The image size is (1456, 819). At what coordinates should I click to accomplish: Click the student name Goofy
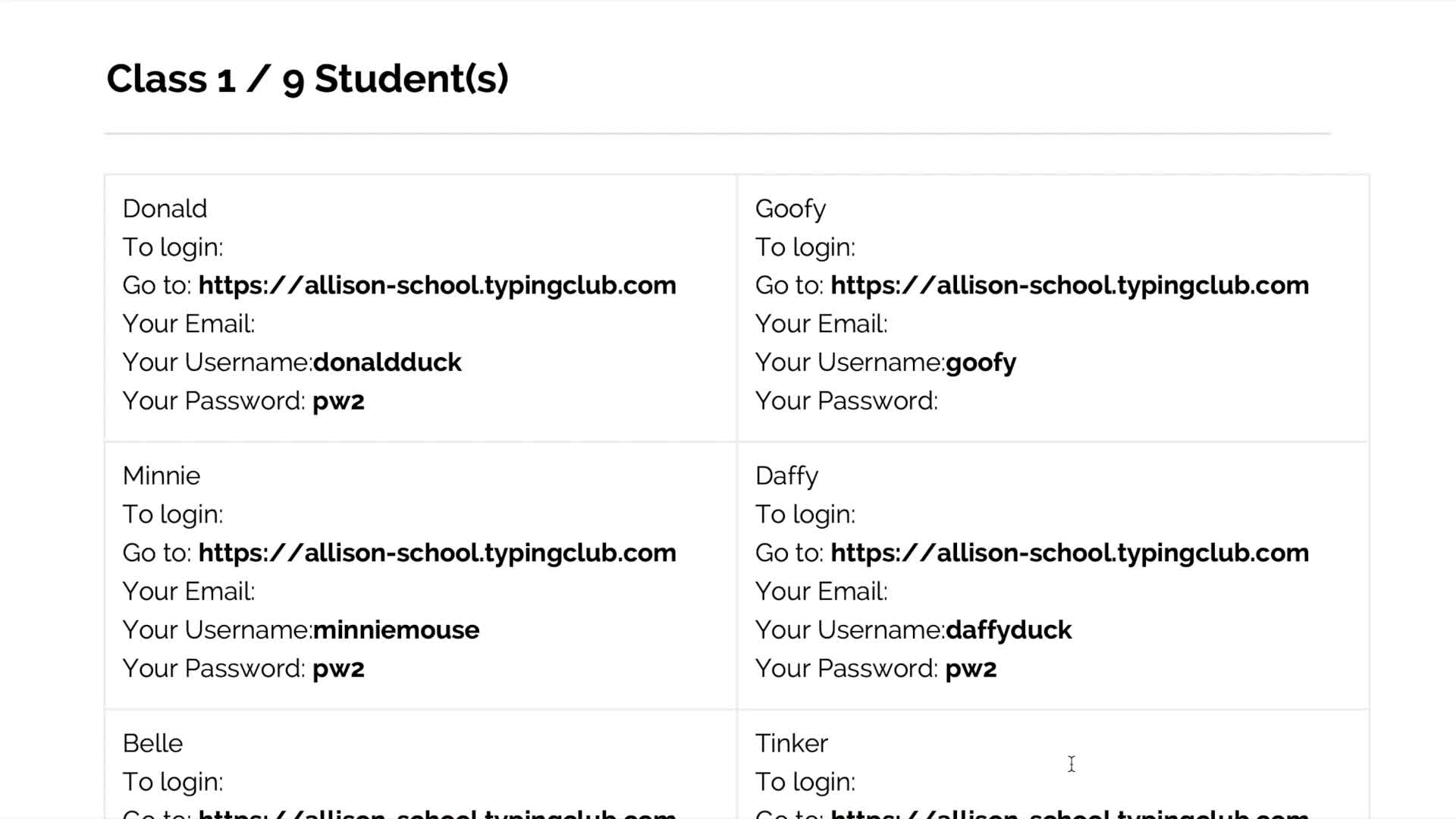pyautogui.click(x=790, y=209)
